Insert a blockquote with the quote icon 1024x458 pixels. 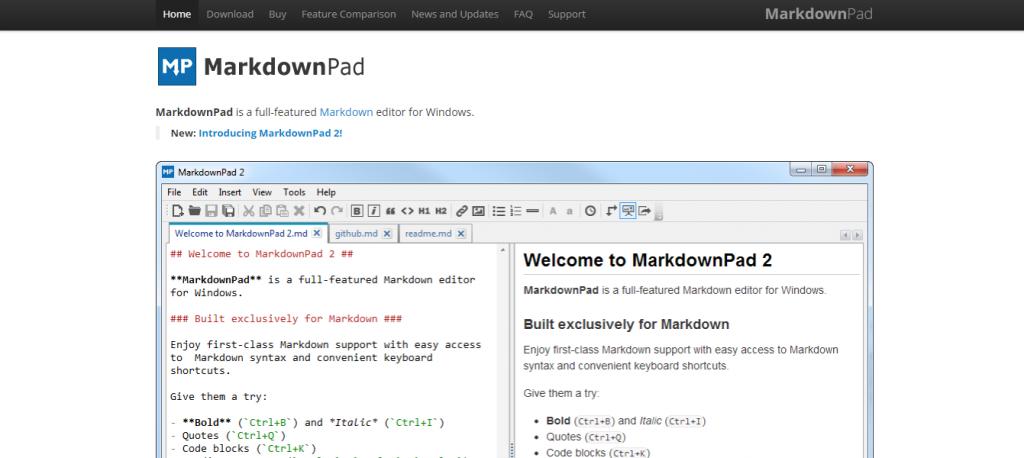391,210
